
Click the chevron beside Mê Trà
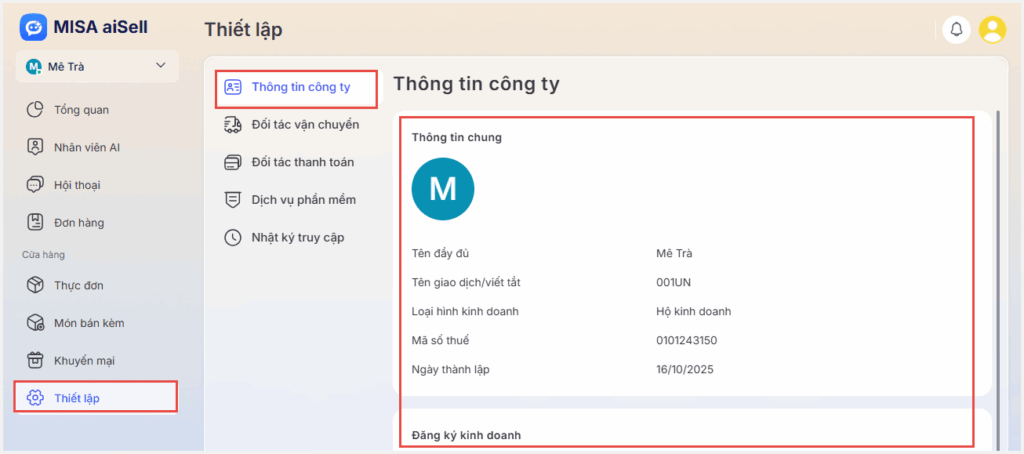pyautogui.click(x=161, y=66)
